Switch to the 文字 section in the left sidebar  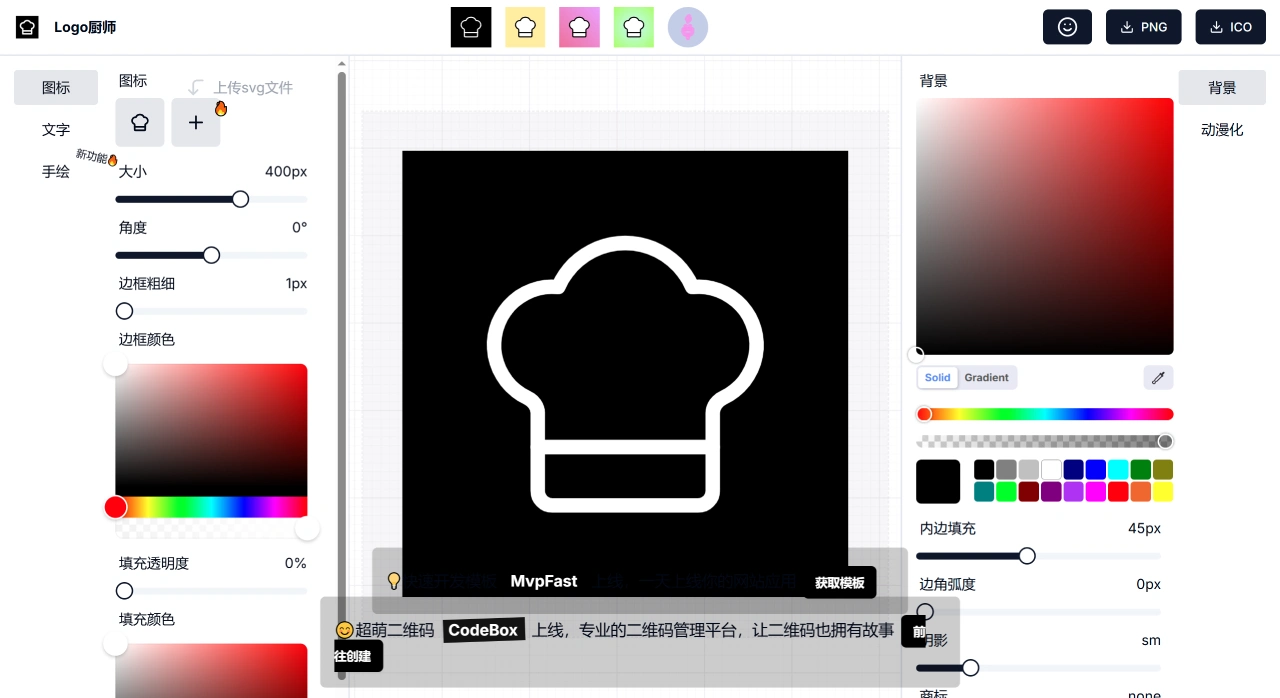point(55,129)
